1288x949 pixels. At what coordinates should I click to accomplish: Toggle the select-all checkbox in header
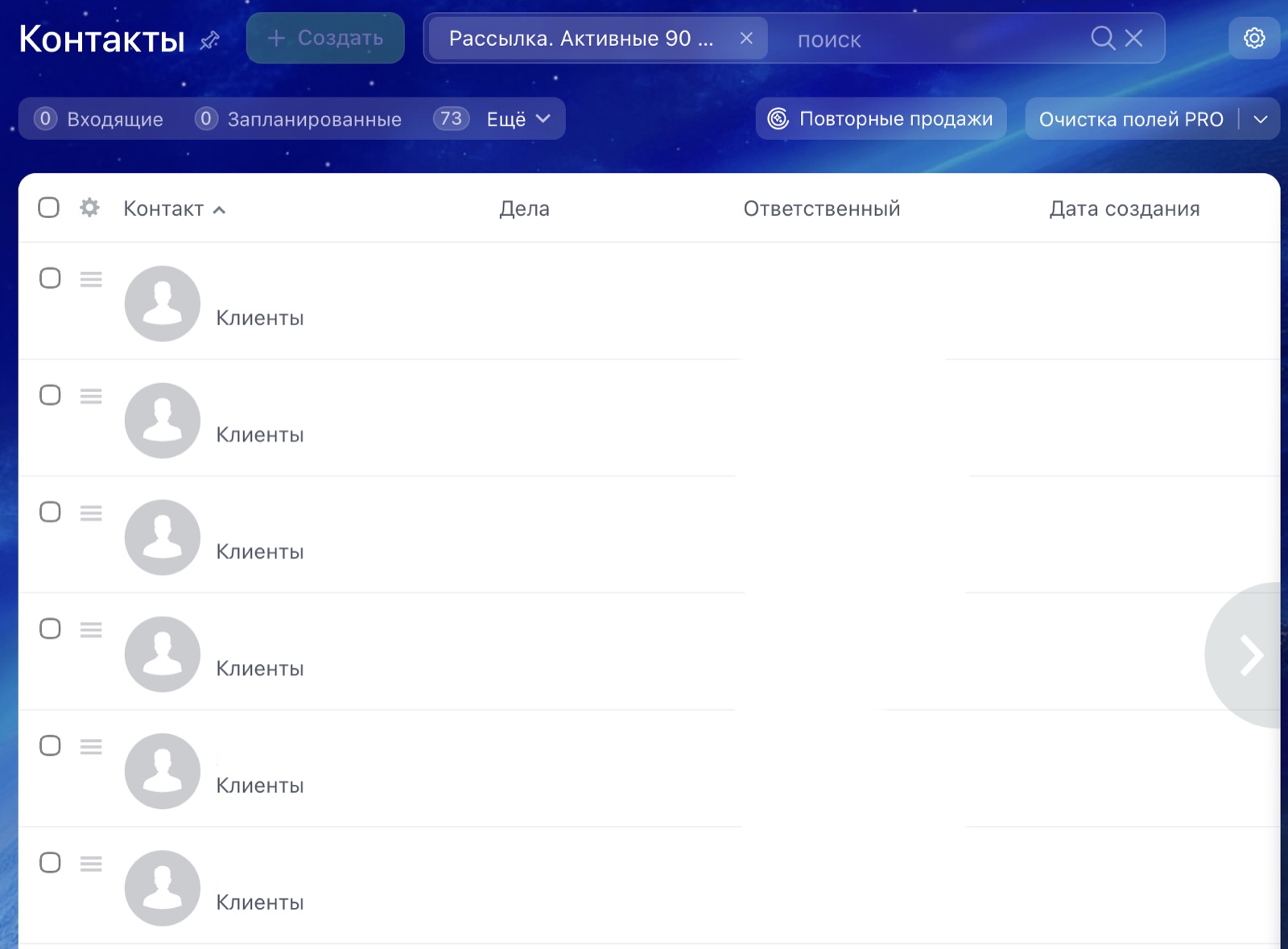point(48,208)
